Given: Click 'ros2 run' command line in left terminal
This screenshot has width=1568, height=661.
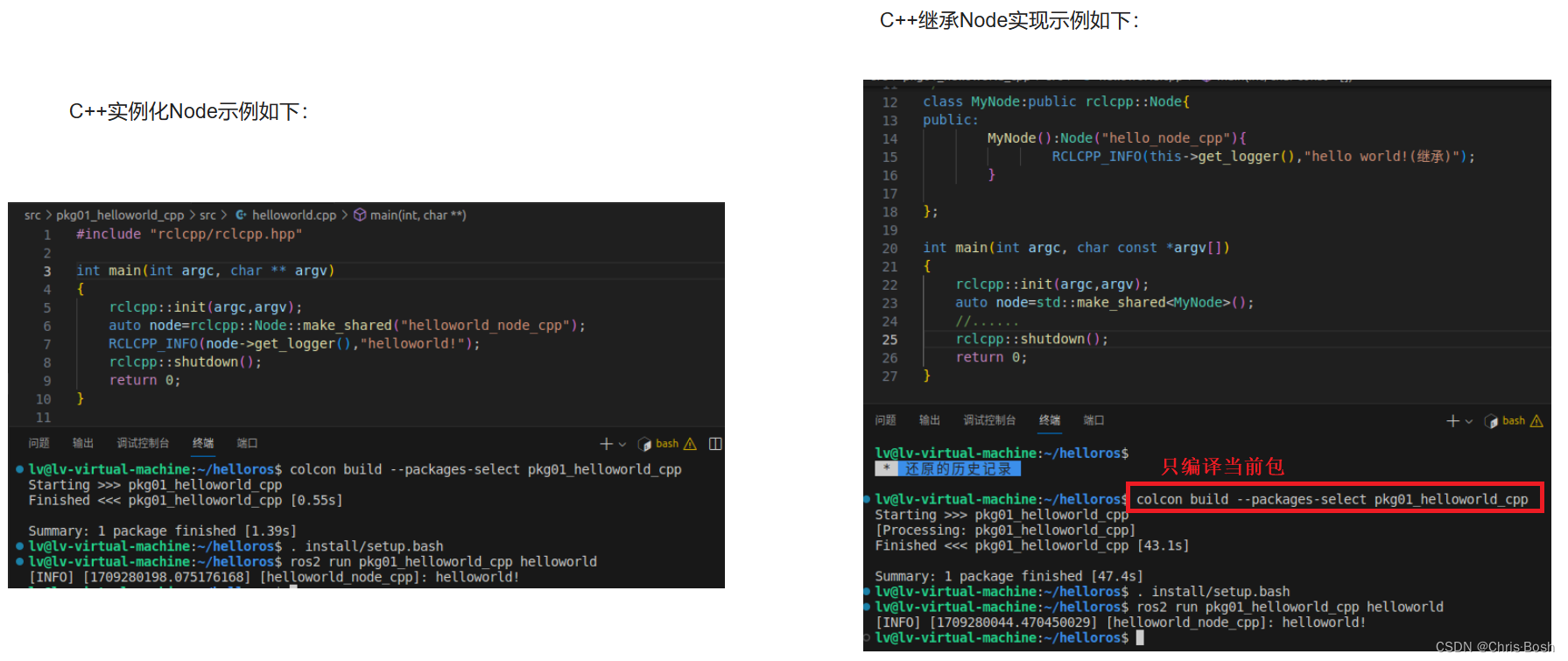Looking at the screenshot, I should 443,562.
